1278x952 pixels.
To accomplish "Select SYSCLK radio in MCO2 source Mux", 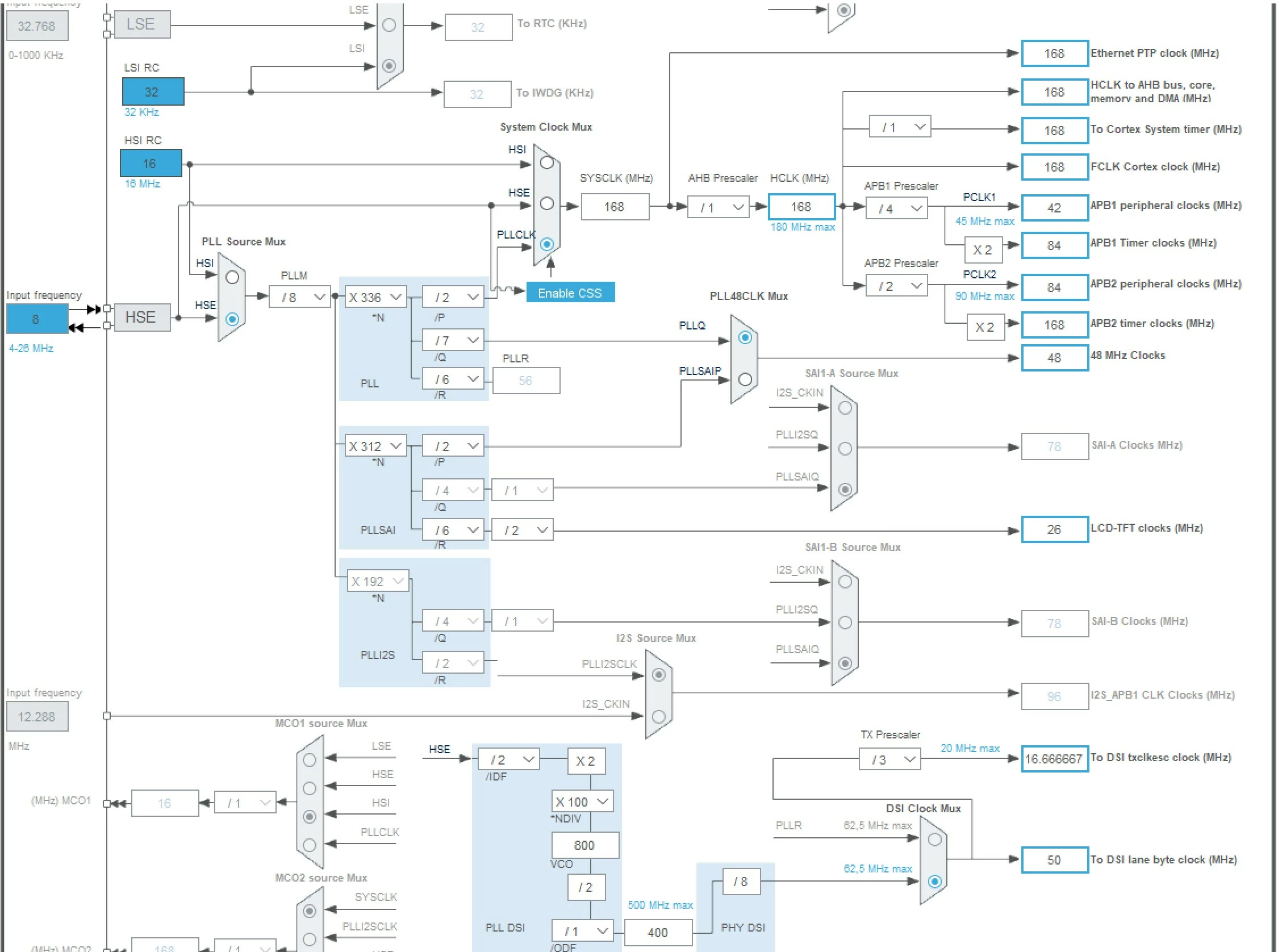I will (x=310, y=911).
